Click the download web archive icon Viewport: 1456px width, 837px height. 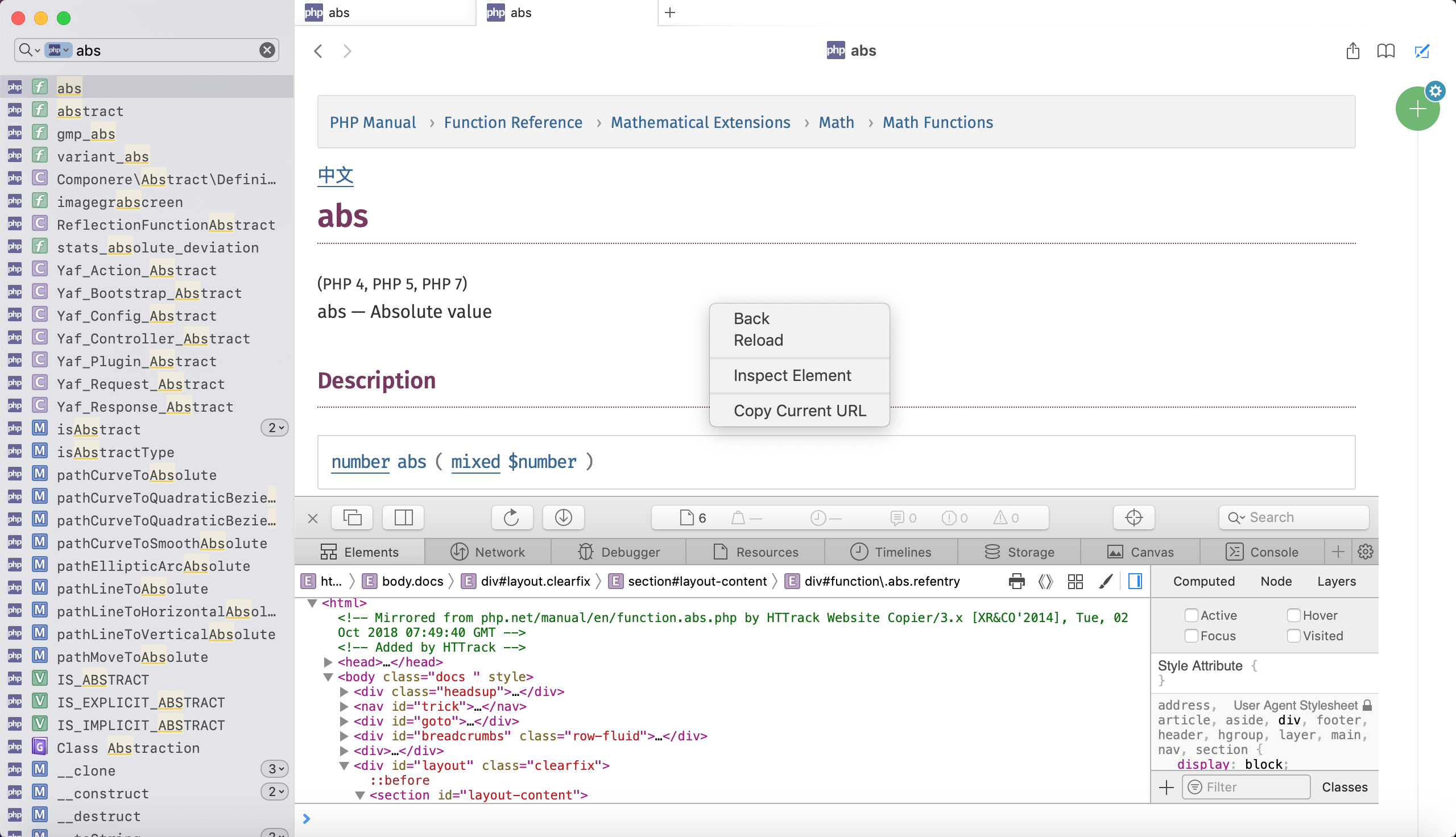pyautogui.click(x=563, y=517)
